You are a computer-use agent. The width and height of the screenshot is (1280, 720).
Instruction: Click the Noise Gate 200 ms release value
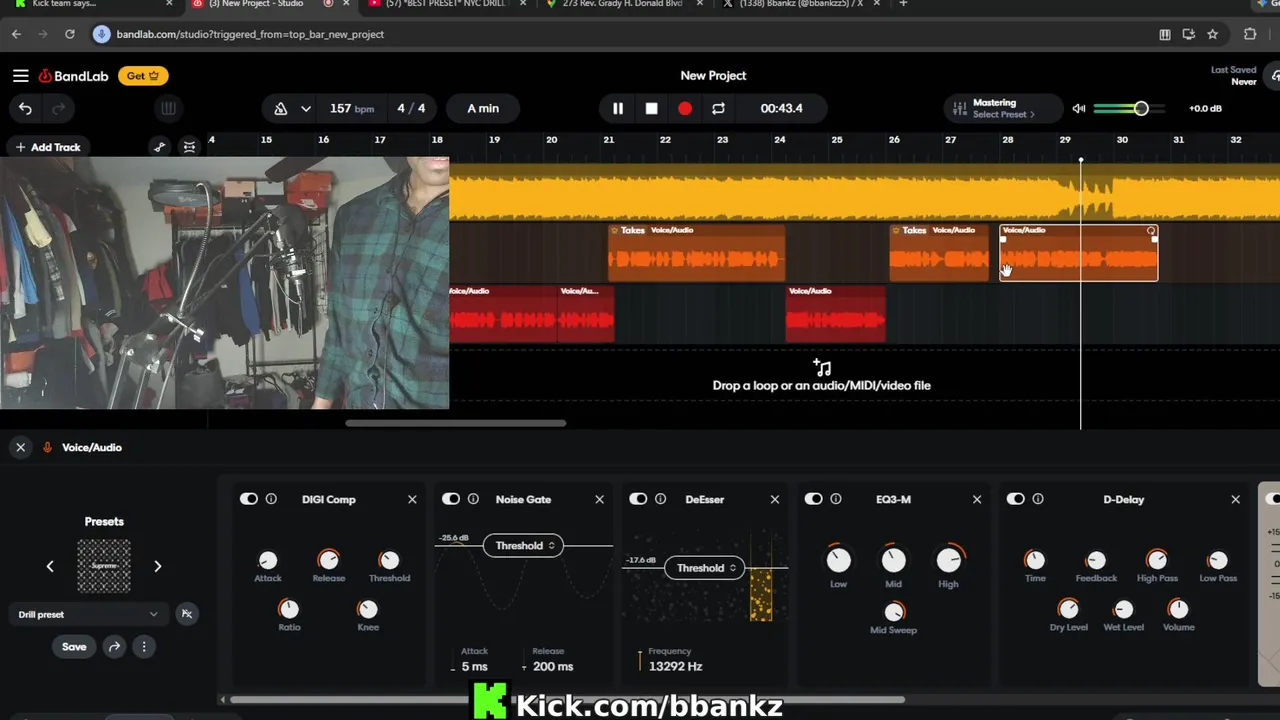pyautogui.click(x=553, y=667)
